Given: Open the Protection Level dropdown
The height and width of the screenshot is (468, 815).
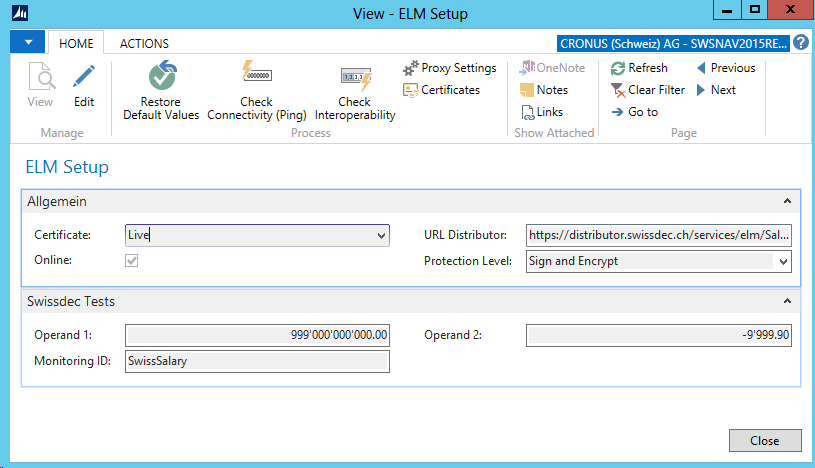Looking at the screenshot, I should [782, 262].
